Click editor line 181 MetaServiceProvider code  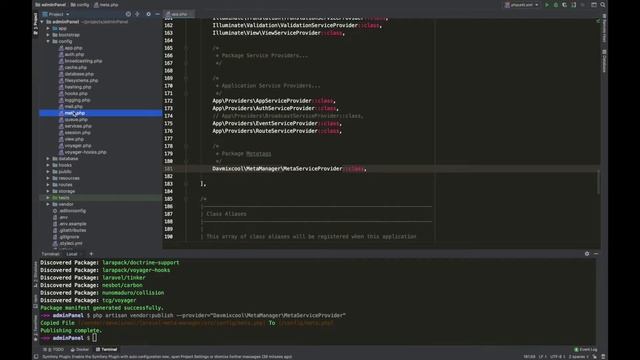[289, 169]
